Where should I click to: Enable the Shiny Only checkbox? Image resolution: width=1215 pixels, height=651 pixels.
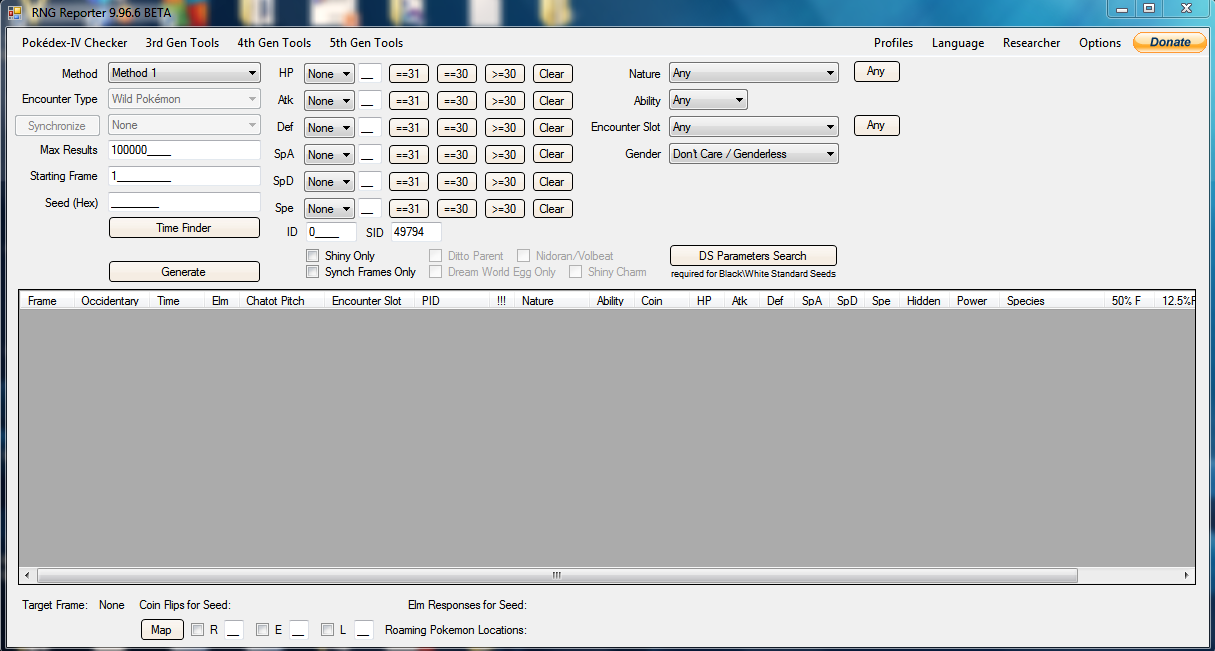313,255
